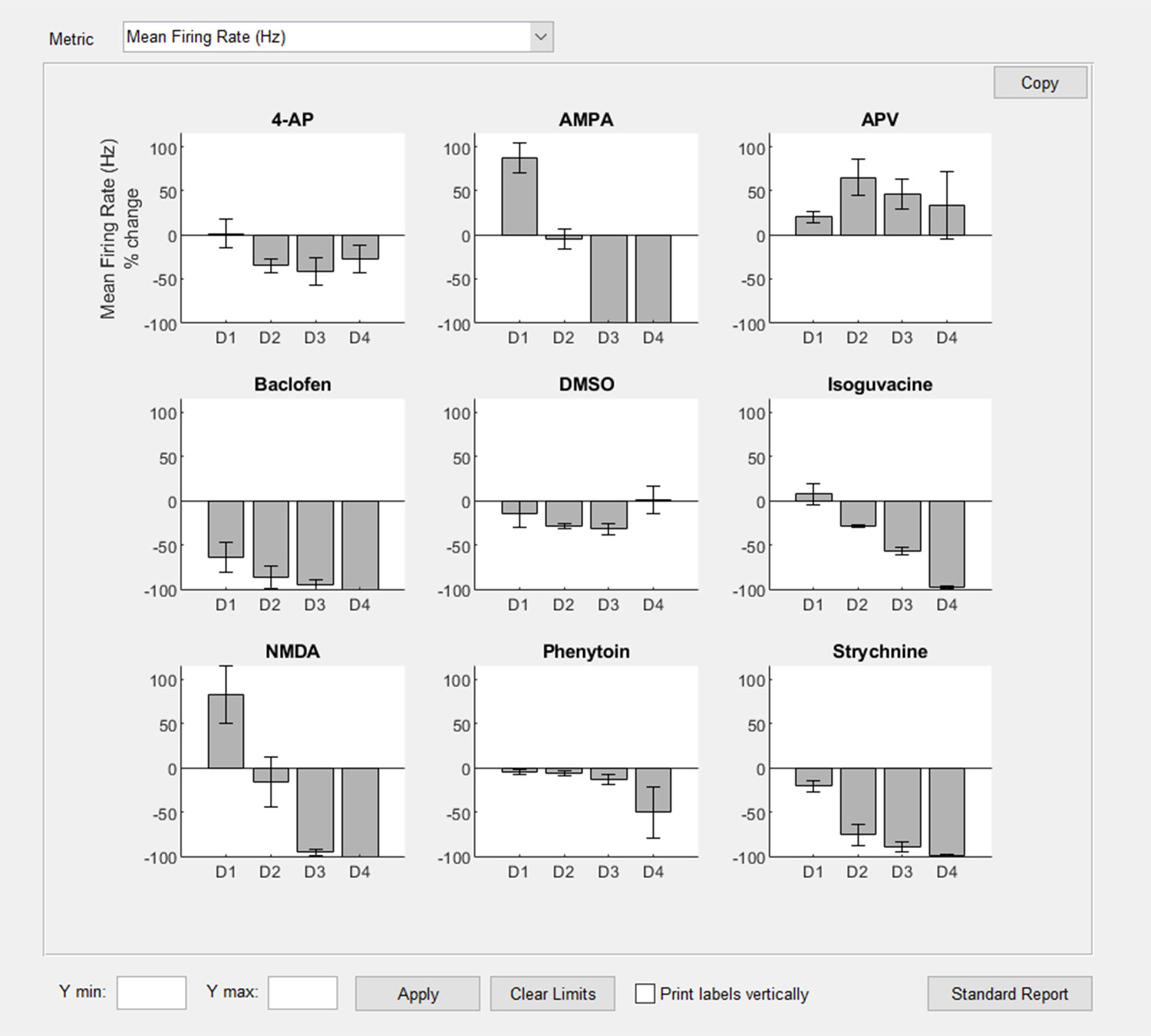Click the D4 bar in Baclofen chart
Image resolution: width=1151 pixels, height=1036 pixels.
(x=360, y=546)
